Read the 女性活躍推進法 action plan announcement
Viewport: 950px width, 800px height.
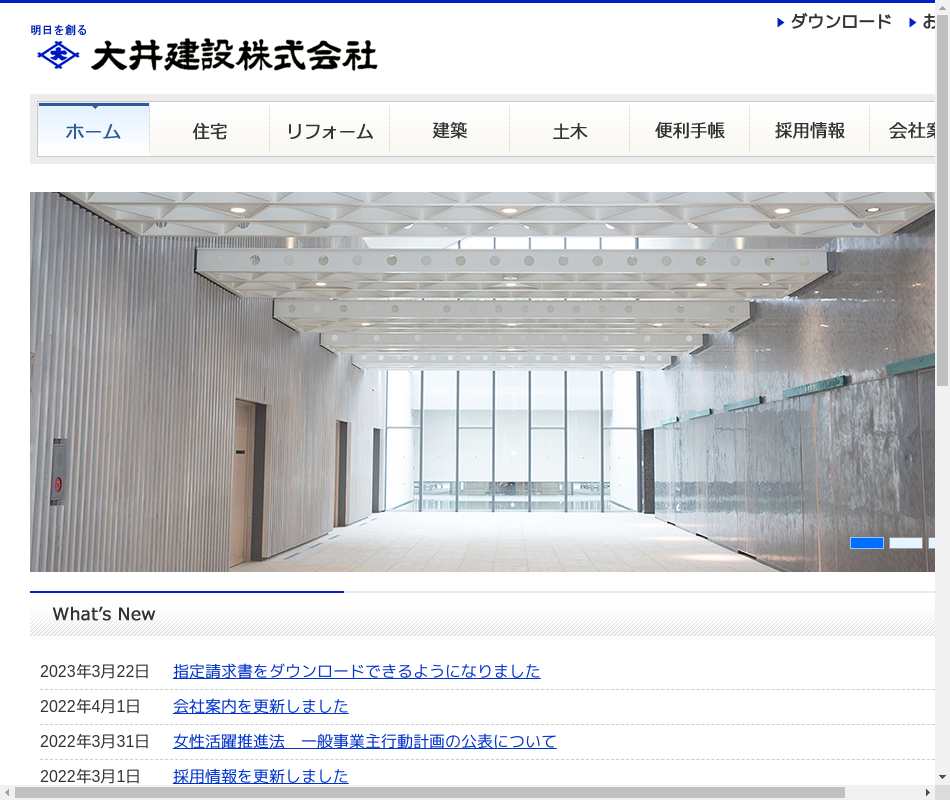364,741
